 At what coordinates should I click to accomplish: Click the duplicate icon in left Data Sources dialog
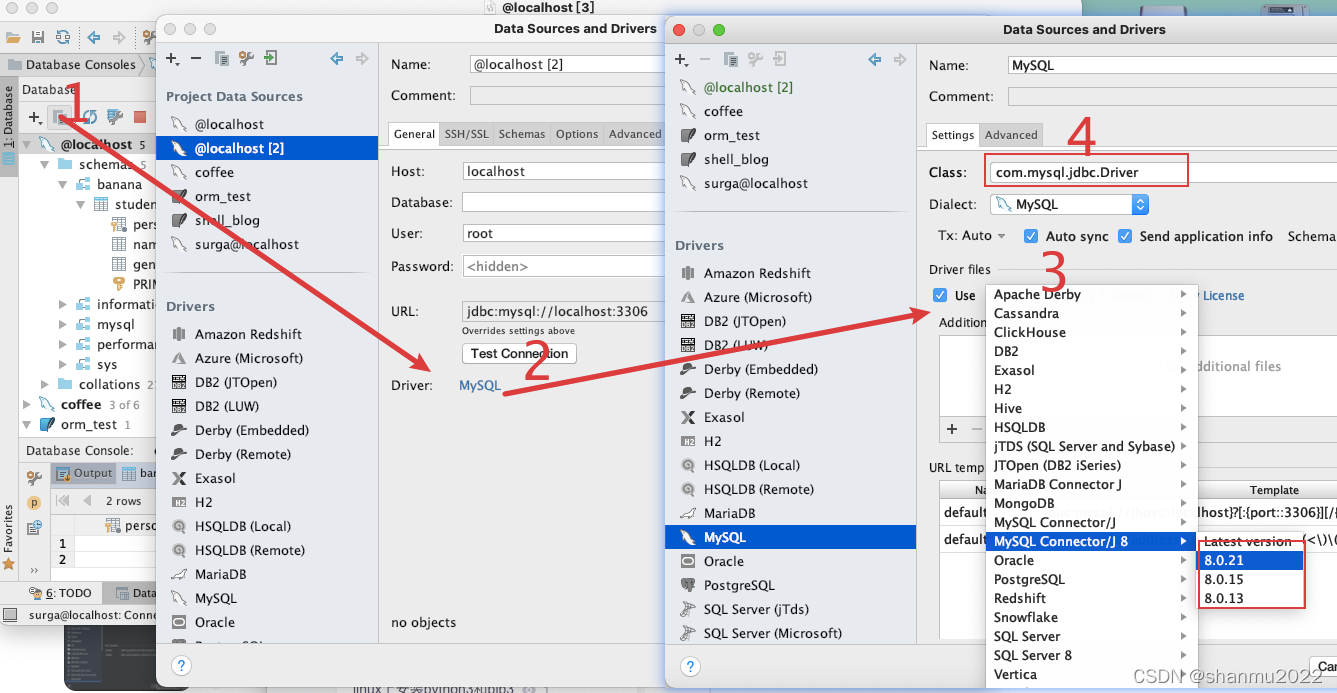click(x=221, y=59)
